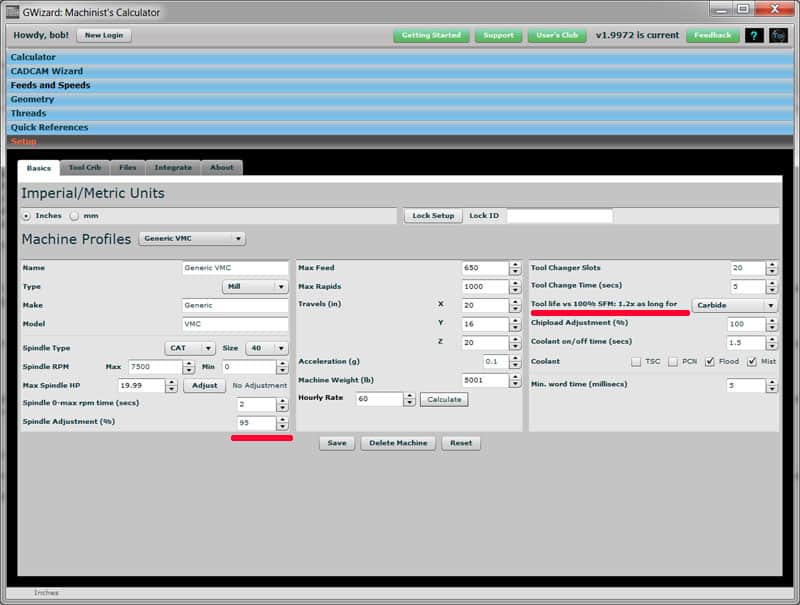
Task: Increase Tool Changer Slots with the up arrow
Action: (770, 264)
